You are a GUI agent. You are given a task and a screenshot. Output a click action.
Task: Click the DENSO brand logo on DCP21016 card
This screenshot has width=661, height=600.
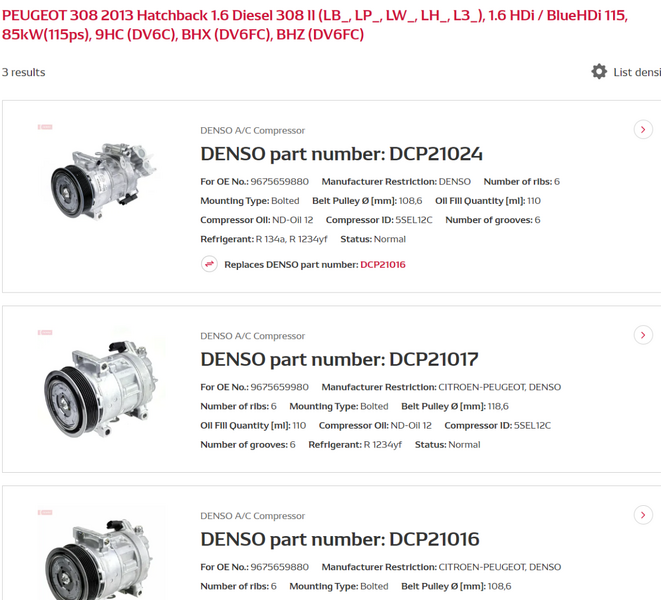[x=45, y=512]
